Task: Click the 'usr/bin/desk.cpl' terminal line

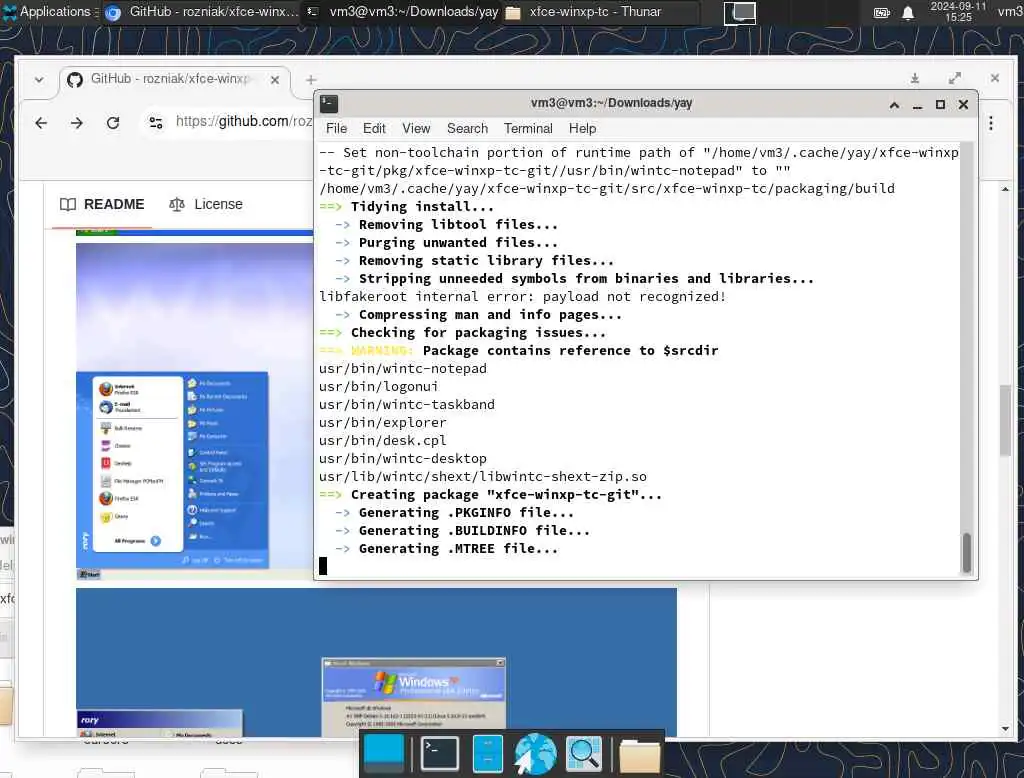Action: tap(383, 440)
